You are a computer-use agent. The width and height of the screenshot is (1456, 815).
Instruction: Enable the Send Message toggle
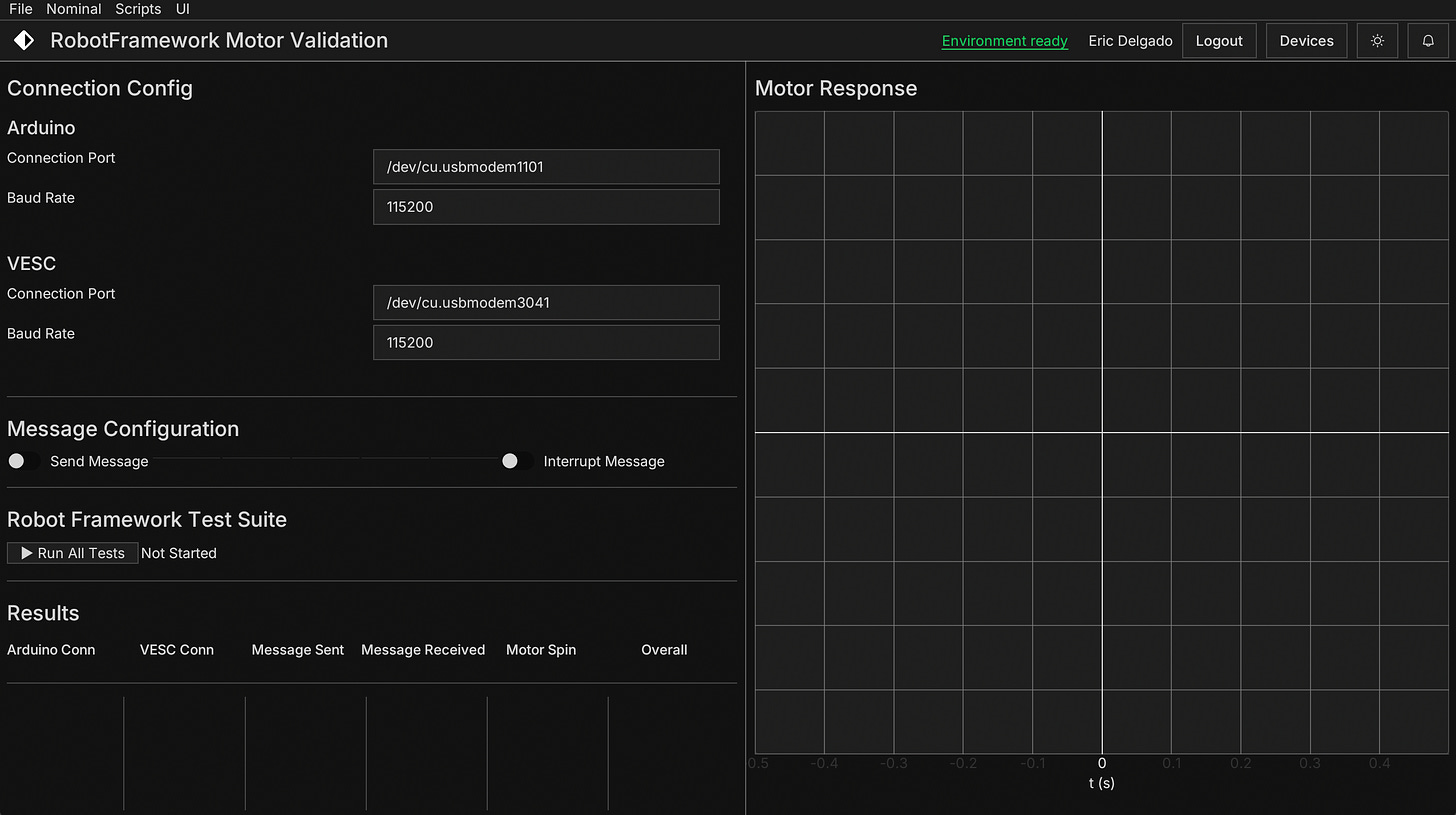click(24, 461)
